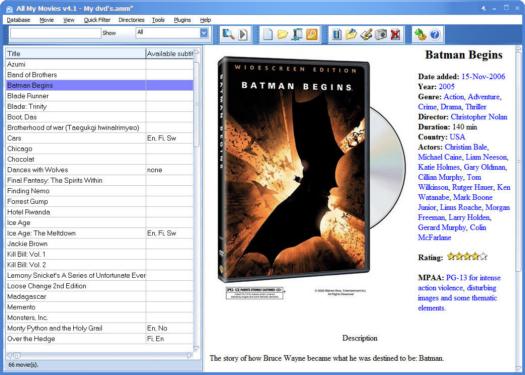This screenshot has height=375, width=525.
Task: Delete movie with red X icon
Action: 395,34
